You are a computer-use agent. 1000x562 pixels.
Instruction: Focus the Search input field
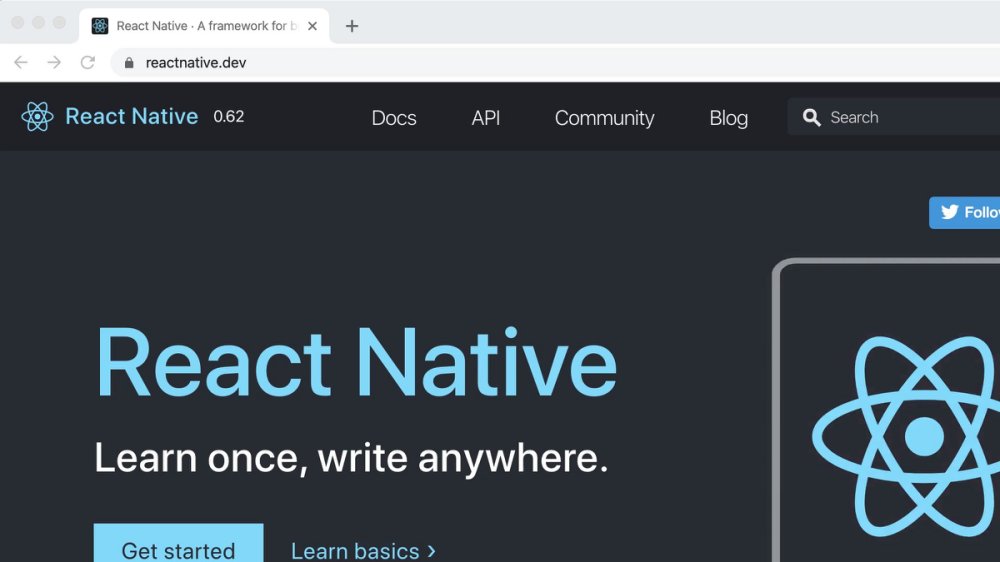[894, 117]
